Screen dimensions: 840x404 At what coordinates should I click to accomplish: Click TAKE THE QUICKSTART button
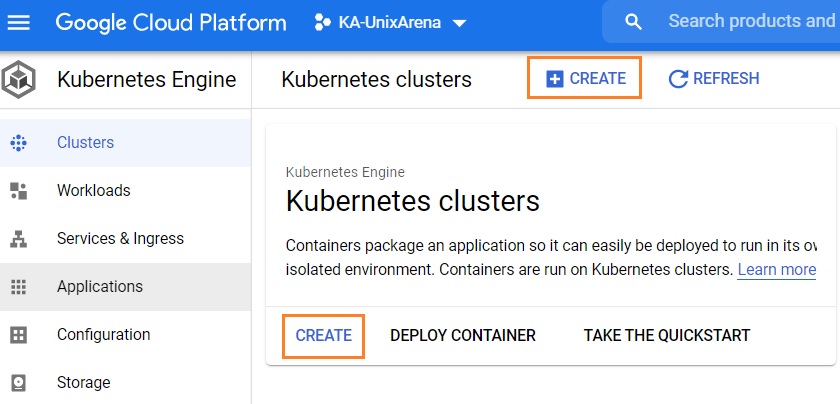click(x=667, y=336)
